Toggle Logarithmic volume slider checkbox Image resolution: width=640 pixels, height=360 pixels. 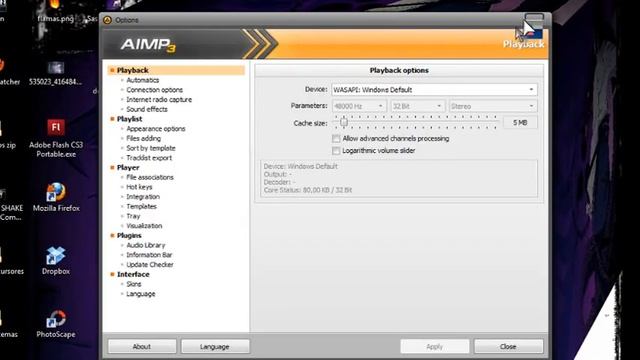coord(336,151)
